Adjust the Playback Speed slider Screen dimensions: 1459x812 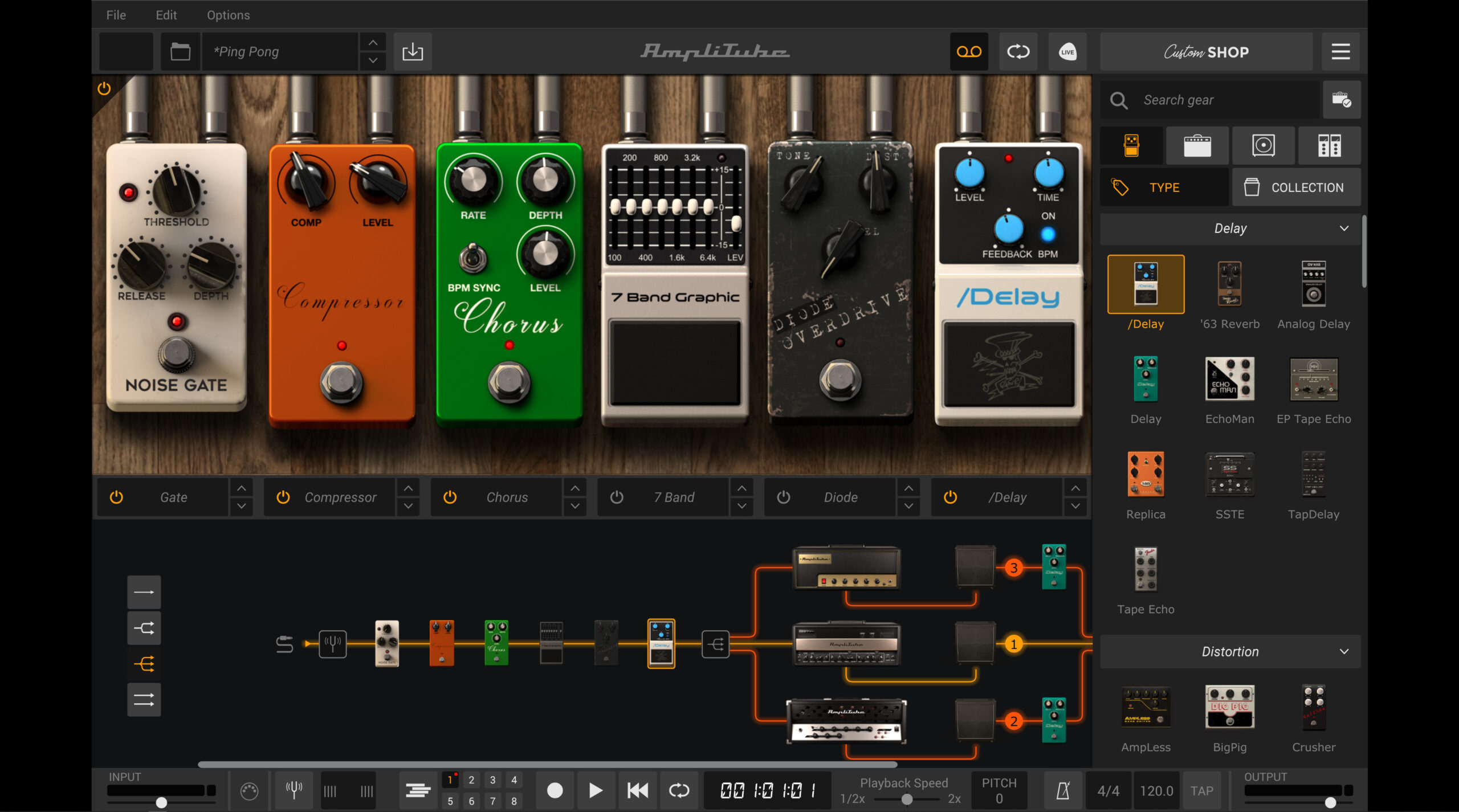pos(907,799)
